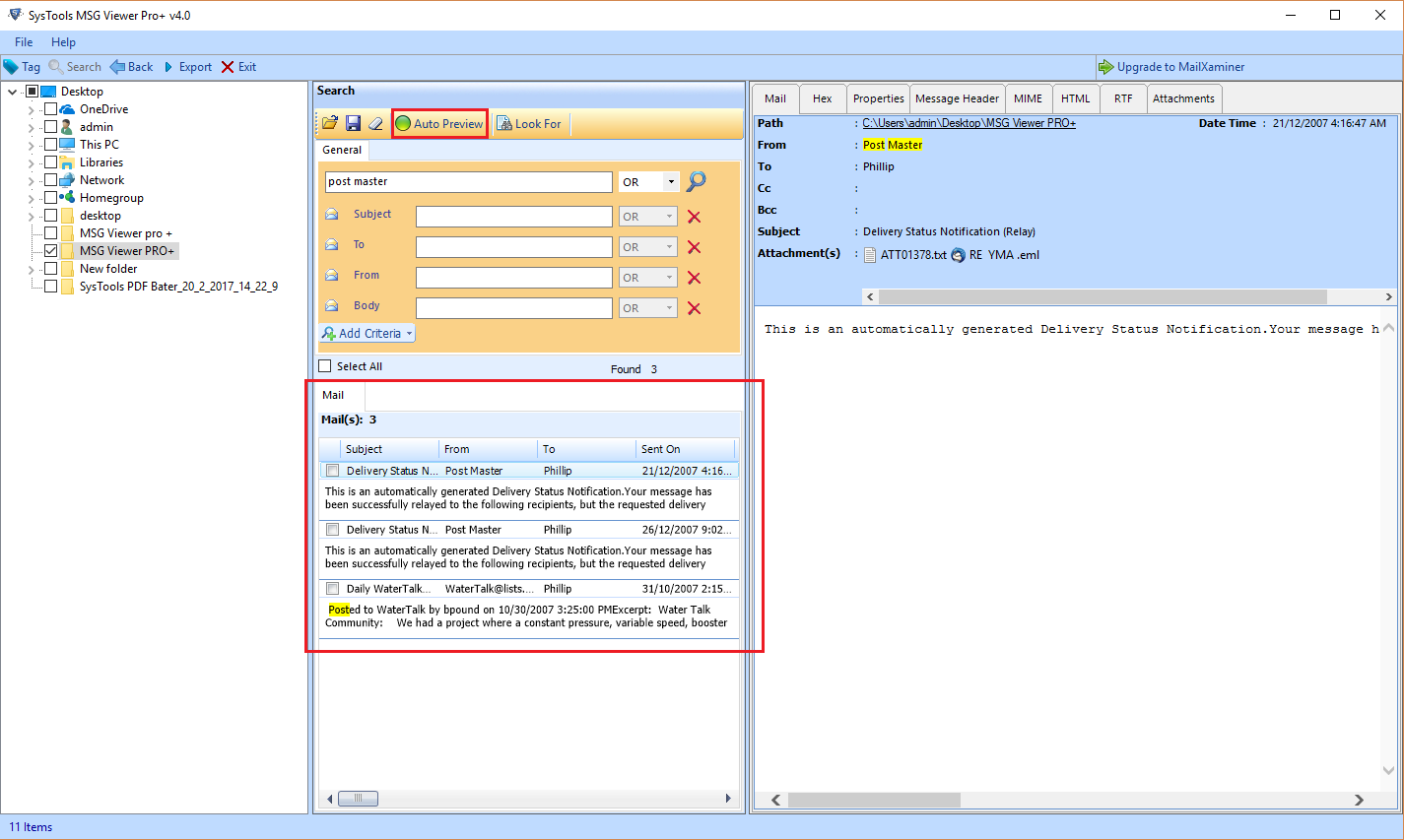
Task: Remove the From criteria row
Action: (x=694, y=278)
